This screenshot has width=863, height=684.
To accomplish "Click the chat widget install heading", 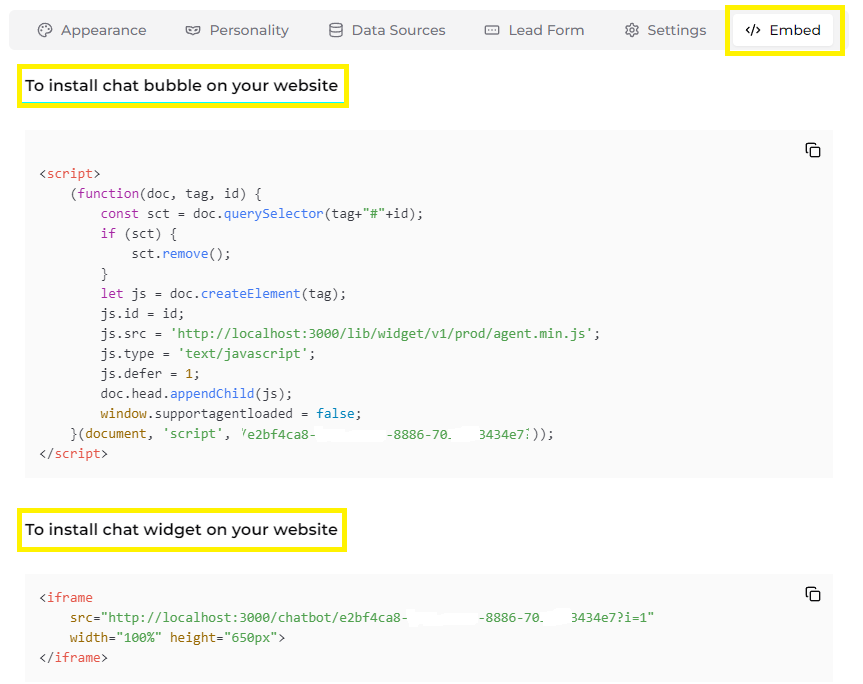I will (x=182, y=529).
